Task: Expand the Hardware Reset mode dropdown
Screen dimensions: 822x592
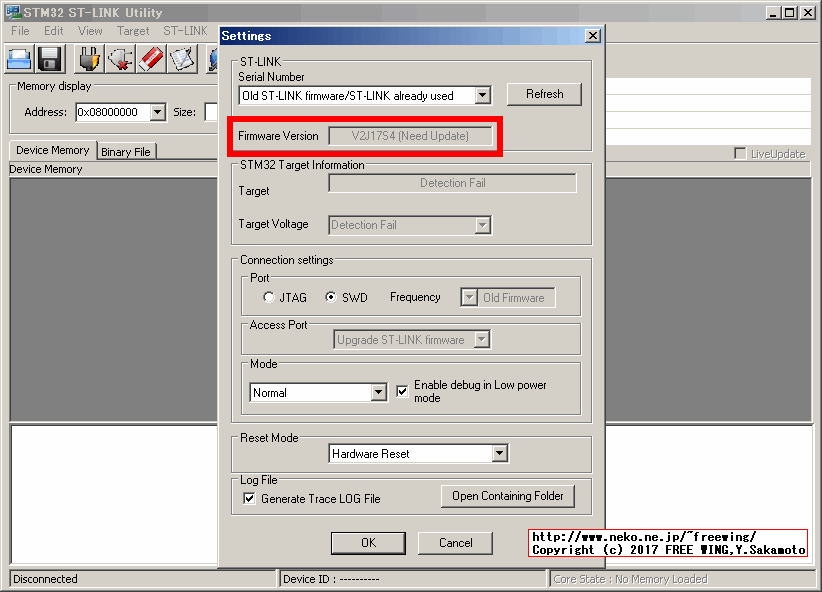Action: click(500, 453)
